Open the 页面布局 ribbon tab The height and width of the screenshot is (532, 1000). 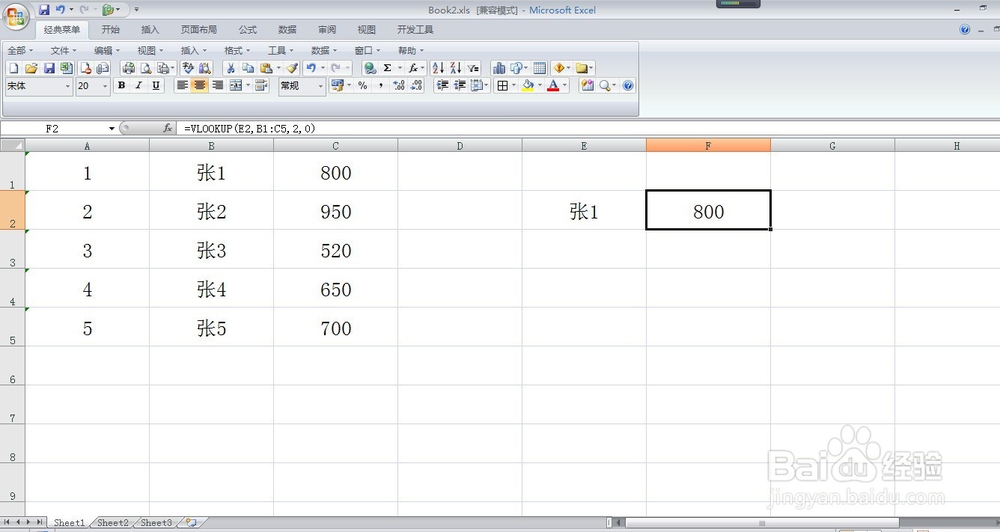(x=199, y=29)
